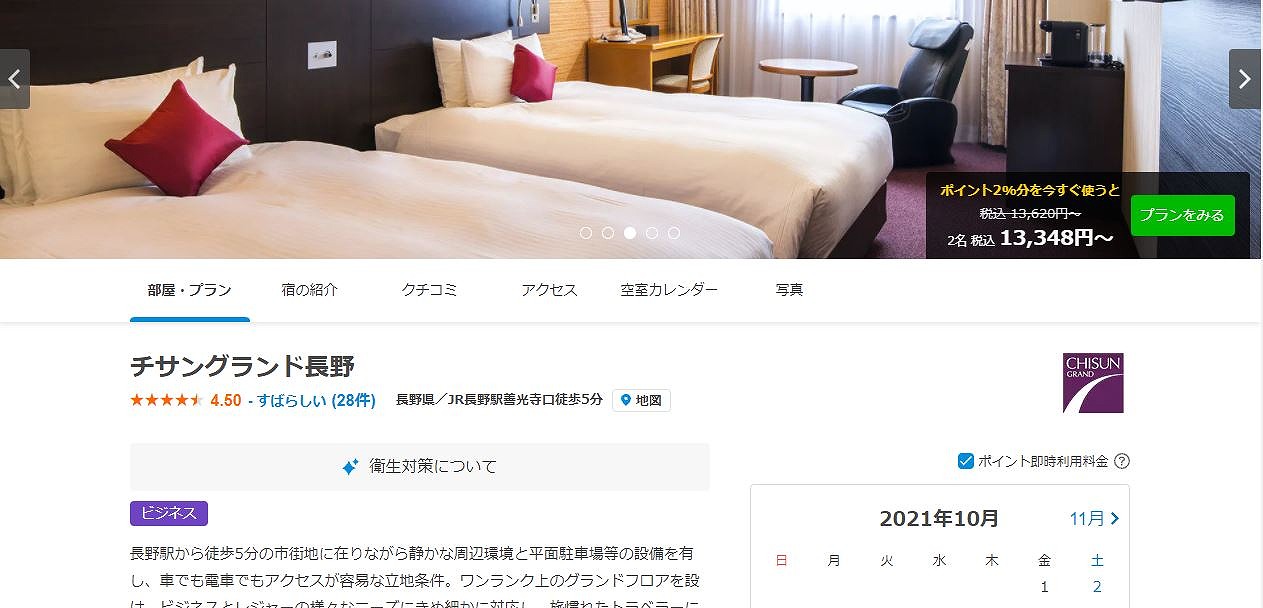The width and height of the screenshot is (1263, 608).
Task: Click the green プランをみる button
Action: point(1183,215)
